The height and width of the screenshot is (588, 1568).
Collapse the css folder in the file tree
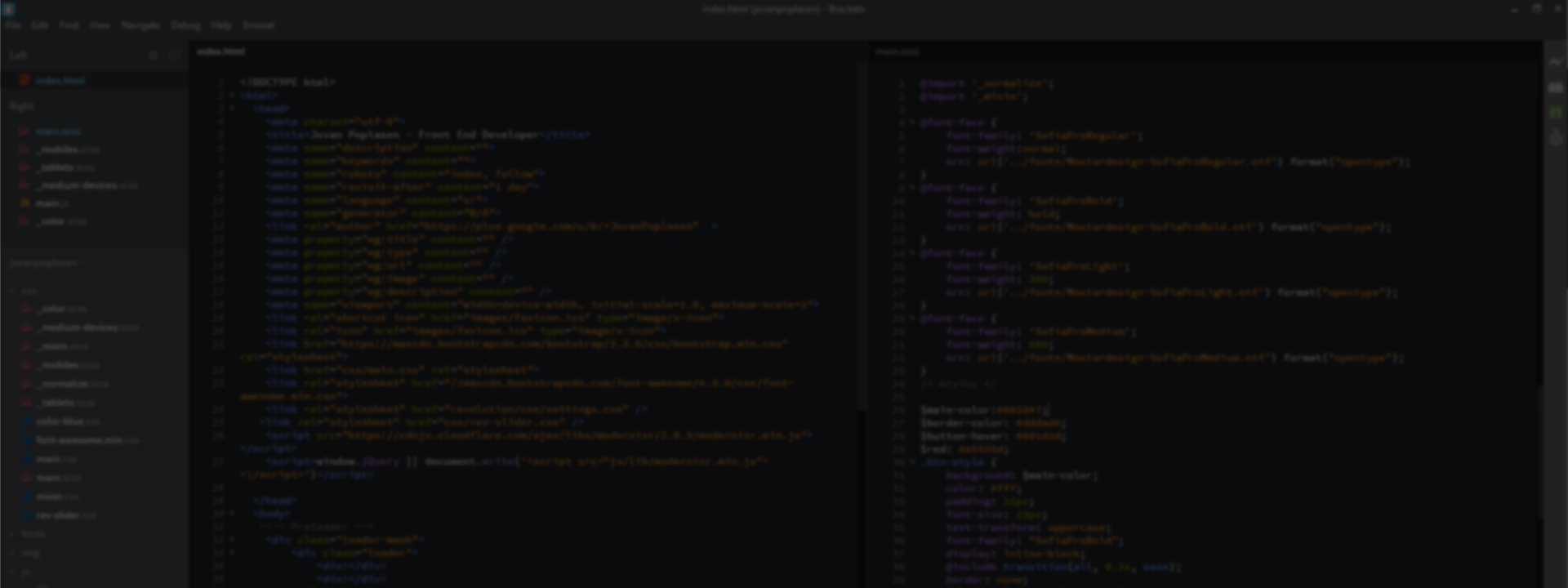[14, 291]
